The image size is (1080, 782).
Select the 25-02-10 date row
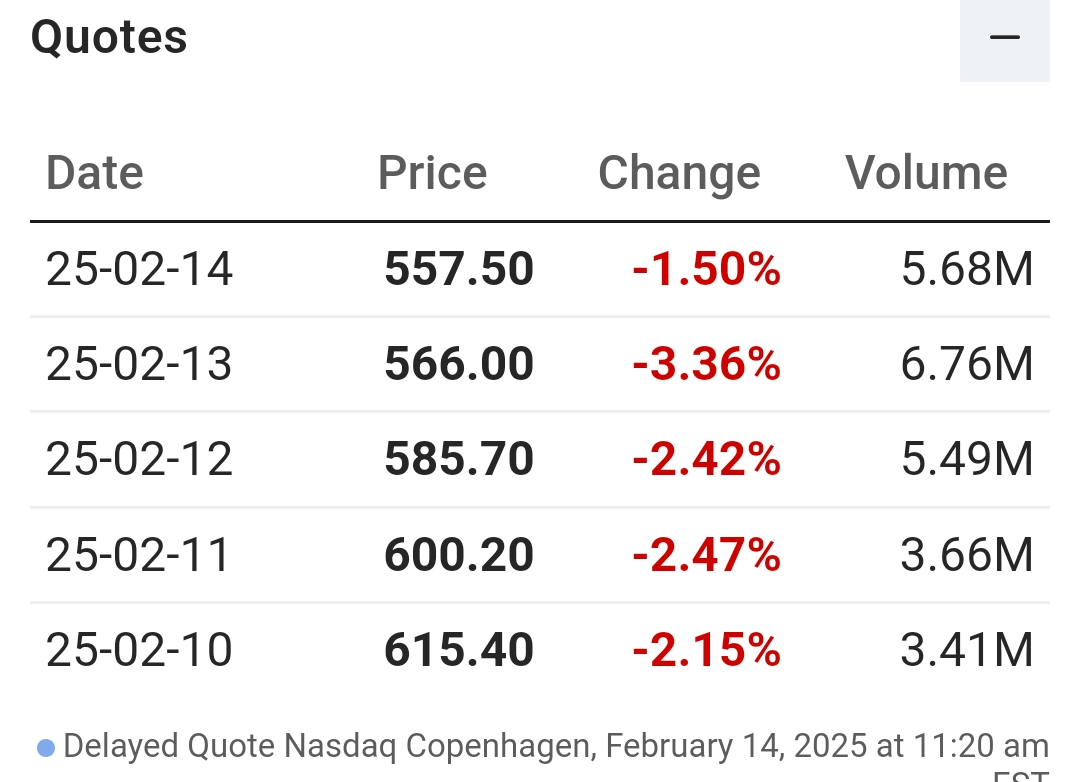click(x=139, y=650)
